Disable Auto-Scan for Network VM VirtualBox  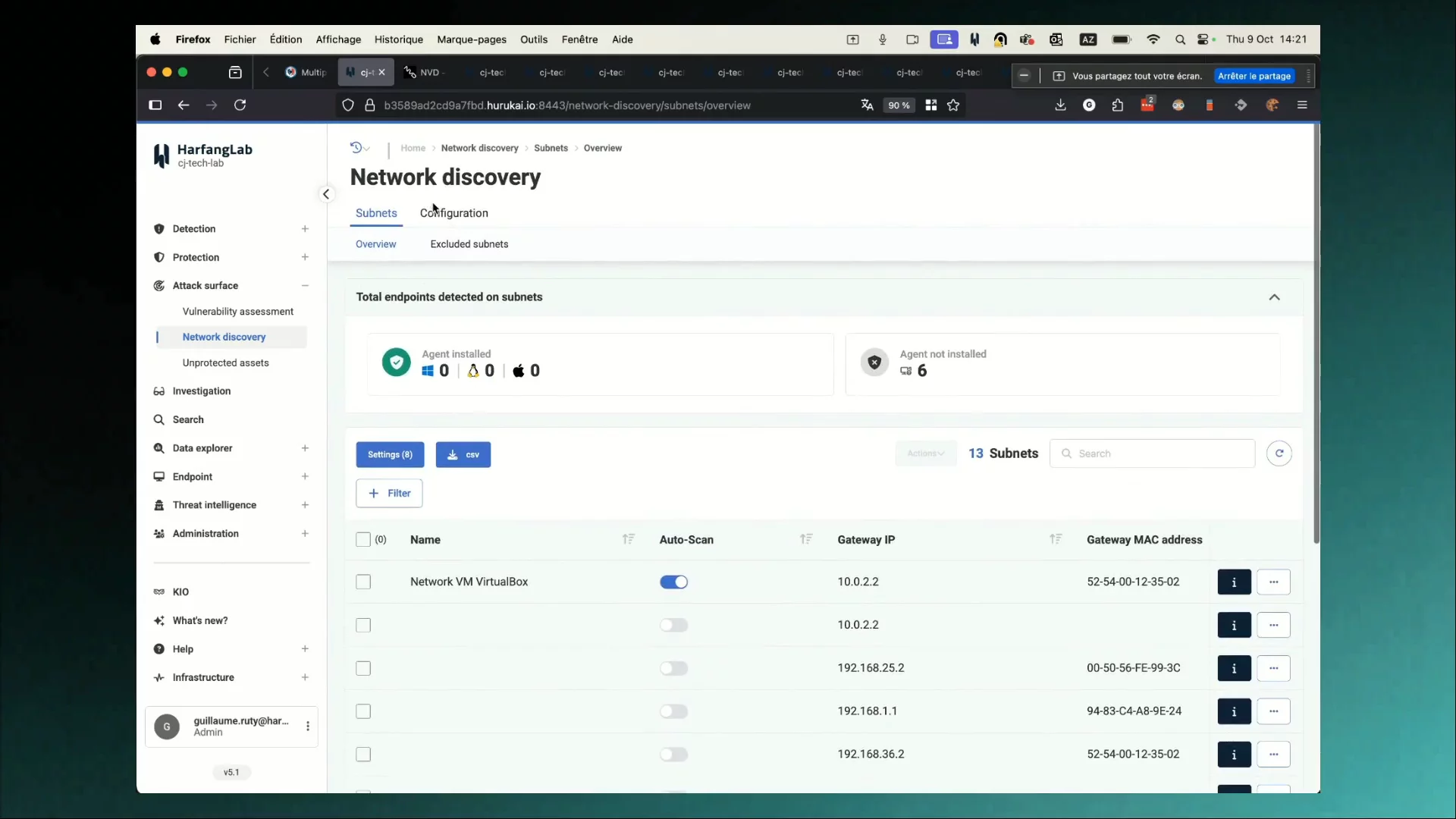click(x=673, y=582)
